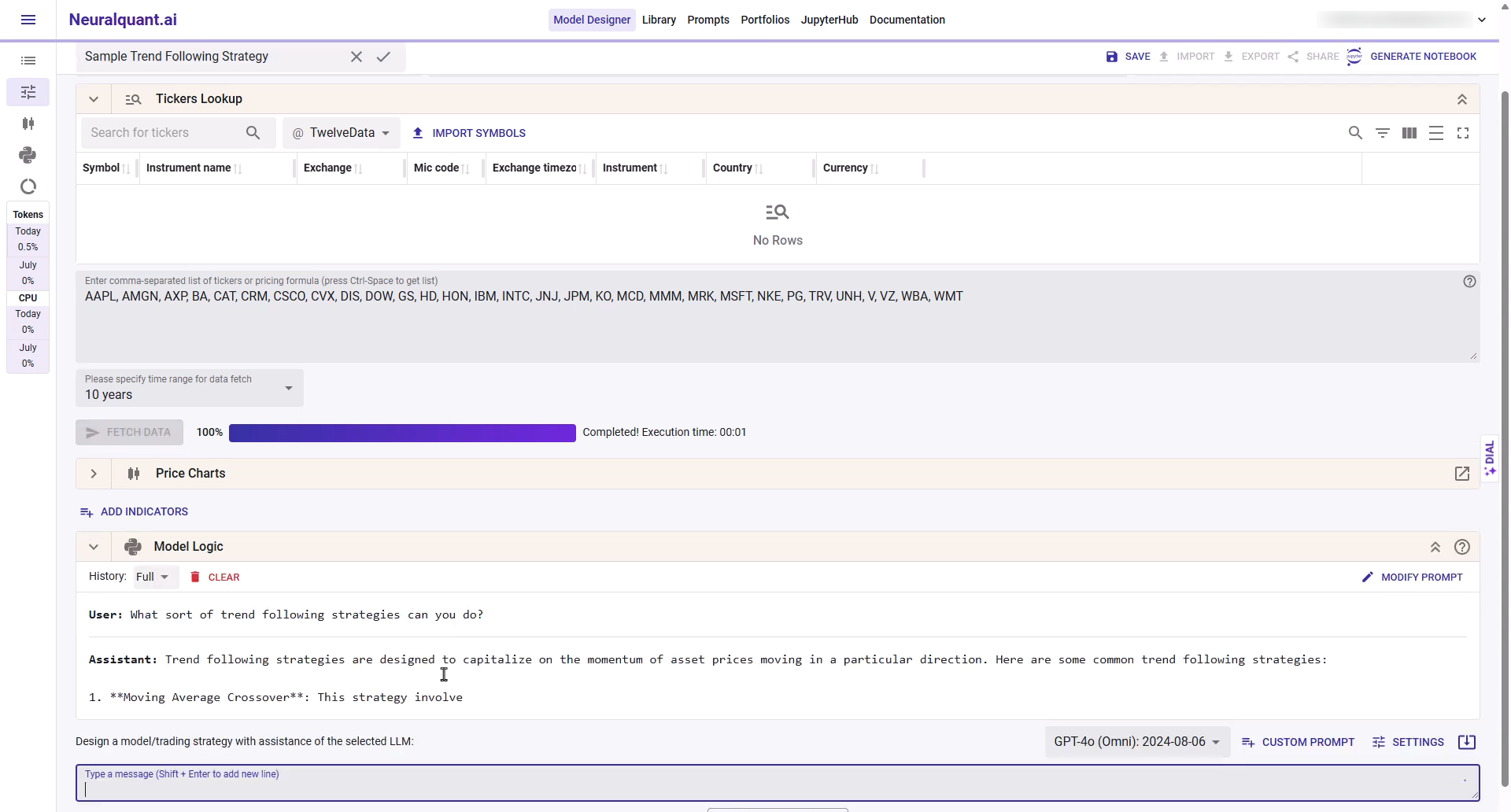Toggle fullscreen for tickers table
The image size is (1511, 812).
(1462, 133)
